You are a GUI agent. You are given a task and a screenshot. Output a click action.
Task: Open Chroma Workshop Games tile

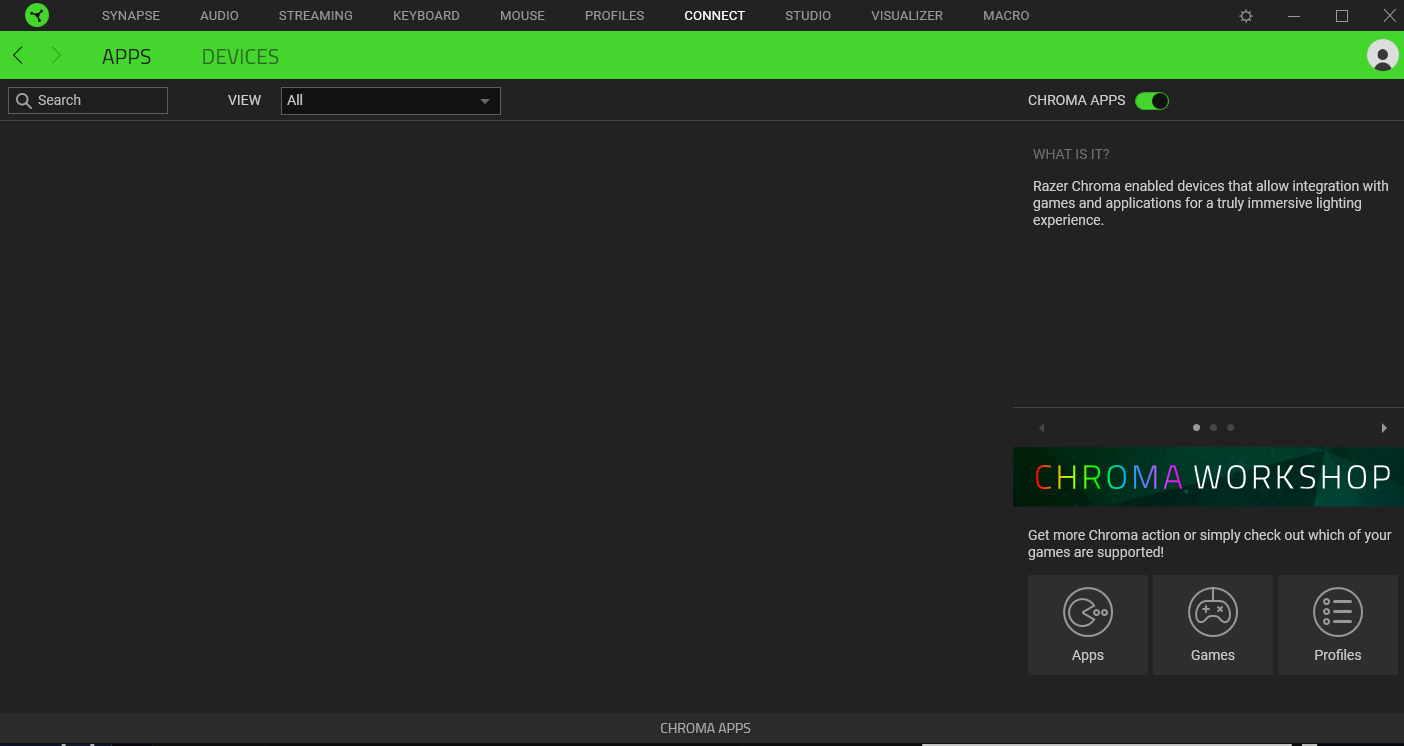click(1213, 625)
